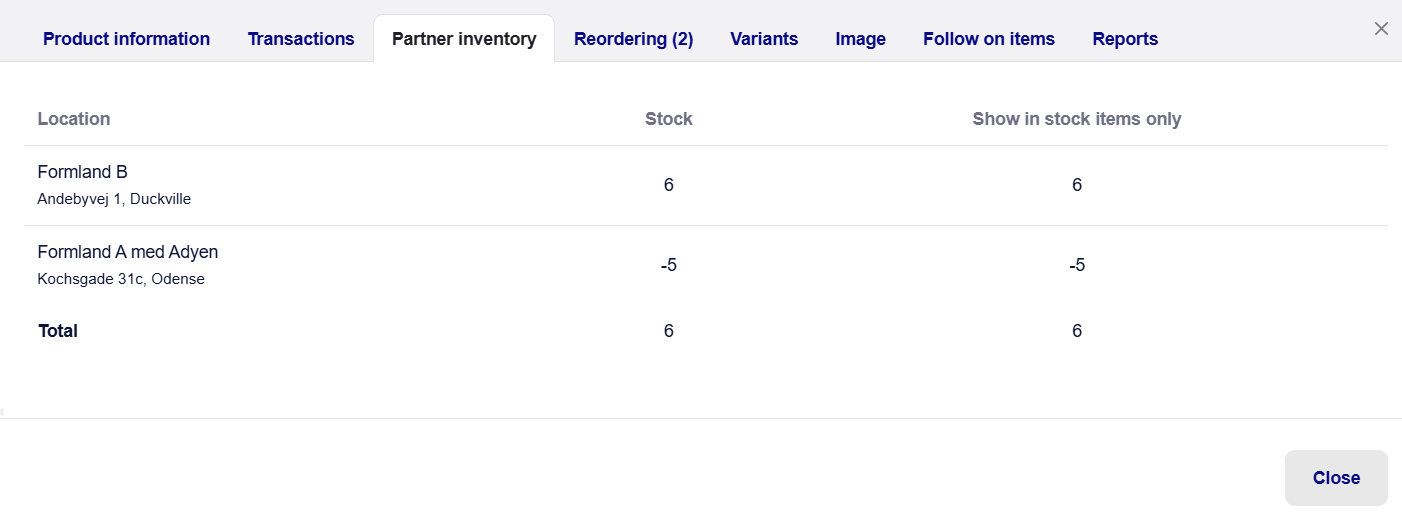Open the Product information tab

tap(126, 39)
